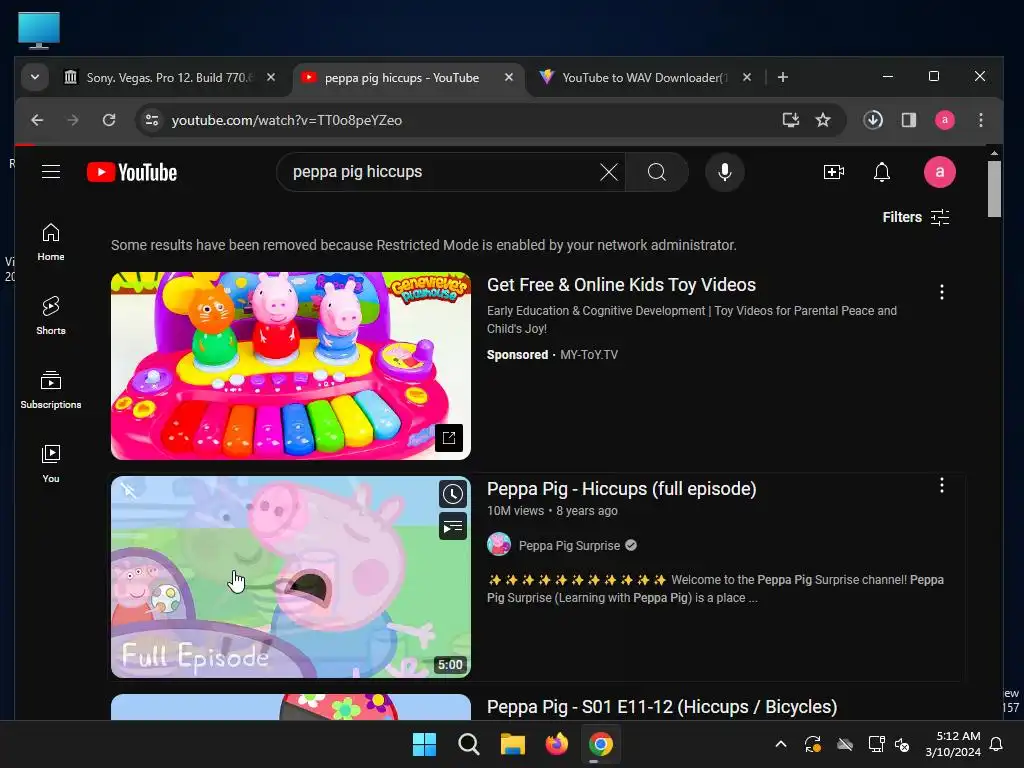The height and width of the screenshot is (768, 1024).
Task: Bookmark this page with the star
Action: [x=823, y=120]
